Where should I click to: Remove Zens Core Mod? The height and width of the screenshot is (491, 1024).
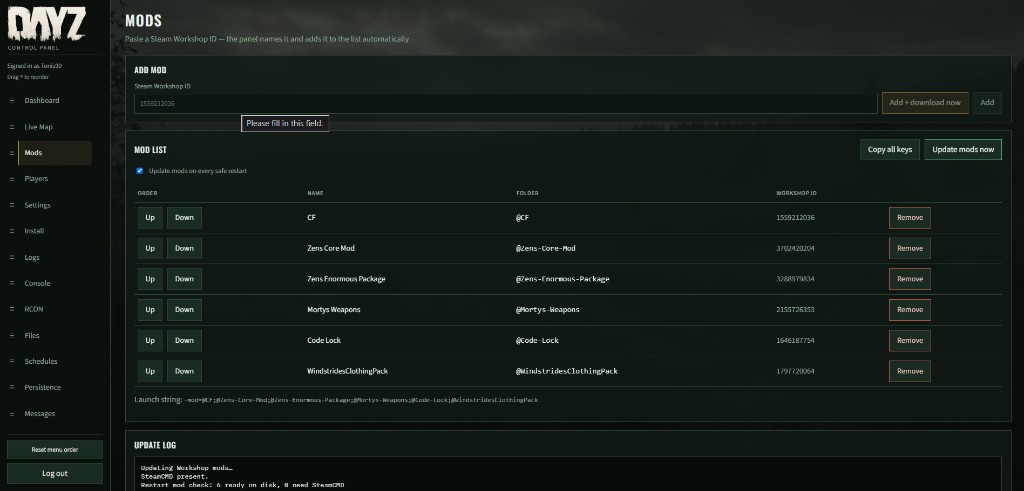910,248
